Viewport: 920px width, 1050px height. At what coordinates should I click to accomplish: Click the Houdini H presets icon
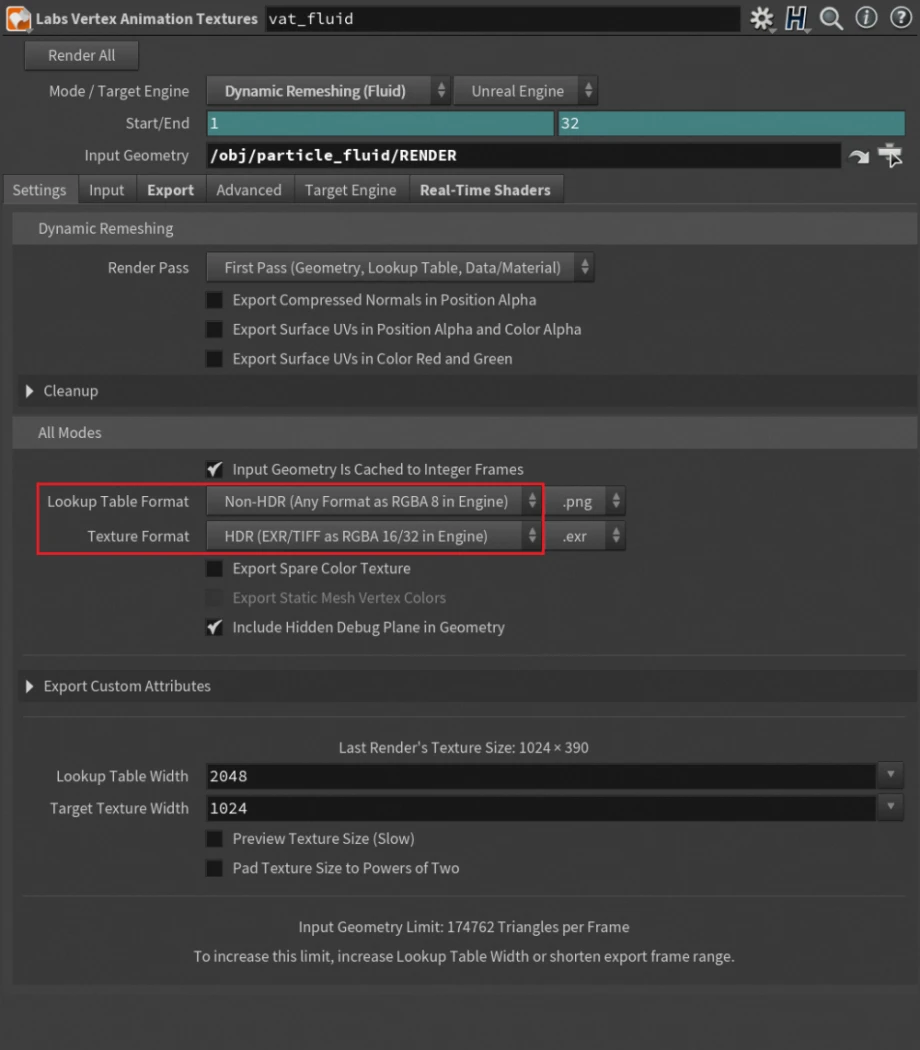click(x=796, y=18)
